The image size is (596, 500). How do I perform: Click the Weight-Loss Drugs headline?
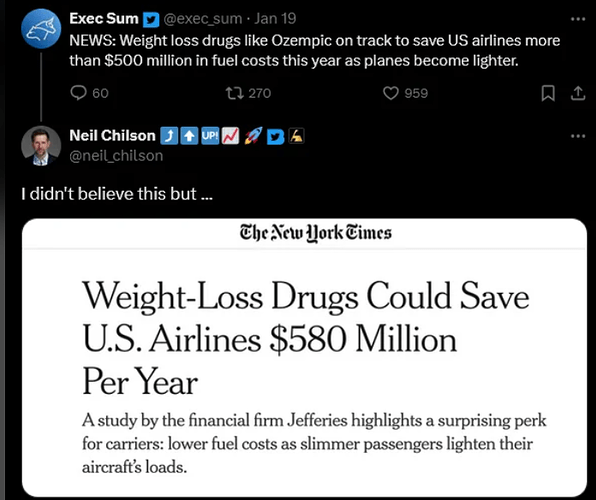coord(305,338)
